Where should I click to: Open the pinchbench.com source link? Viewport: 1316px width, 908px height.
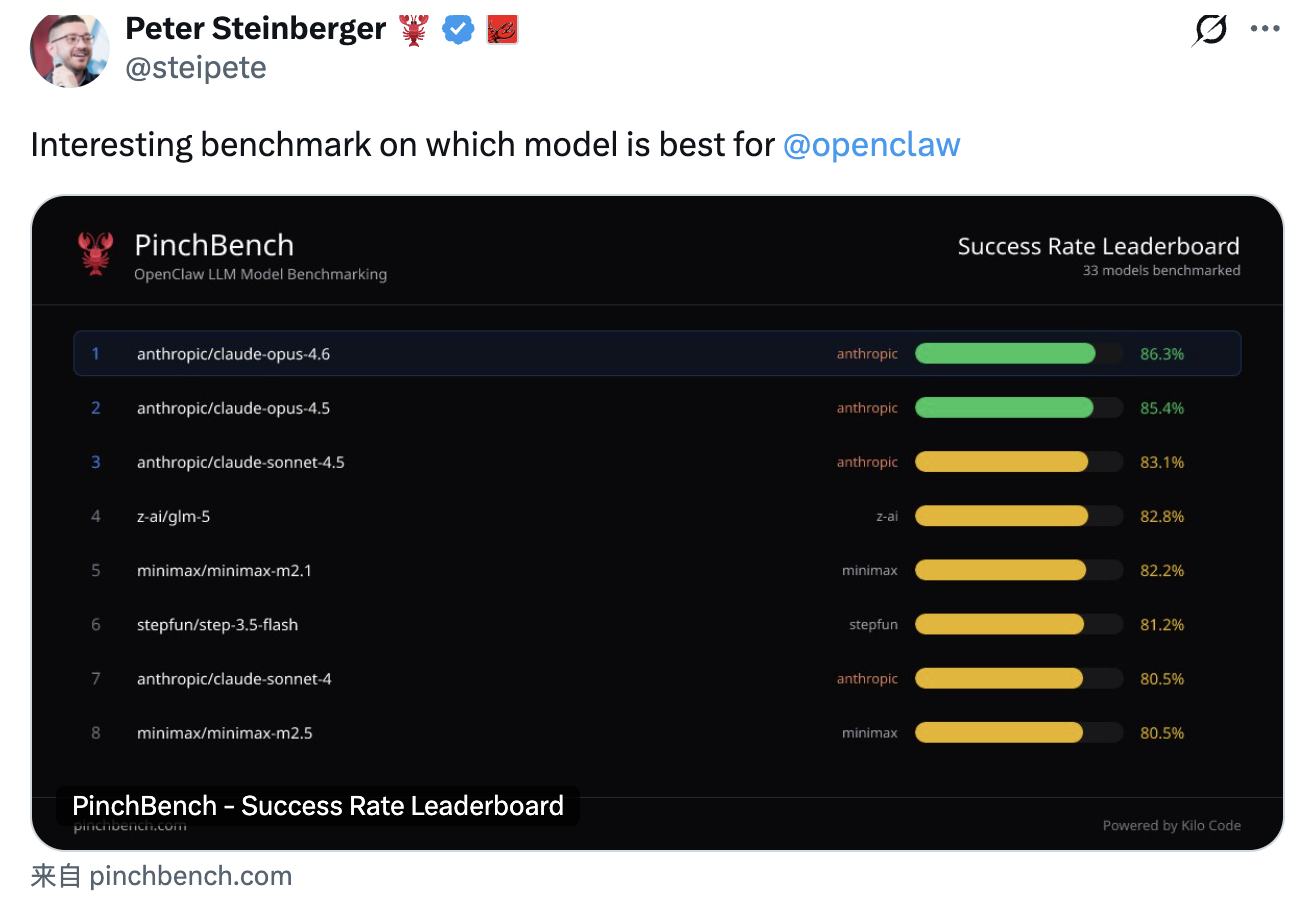(190, 877)
